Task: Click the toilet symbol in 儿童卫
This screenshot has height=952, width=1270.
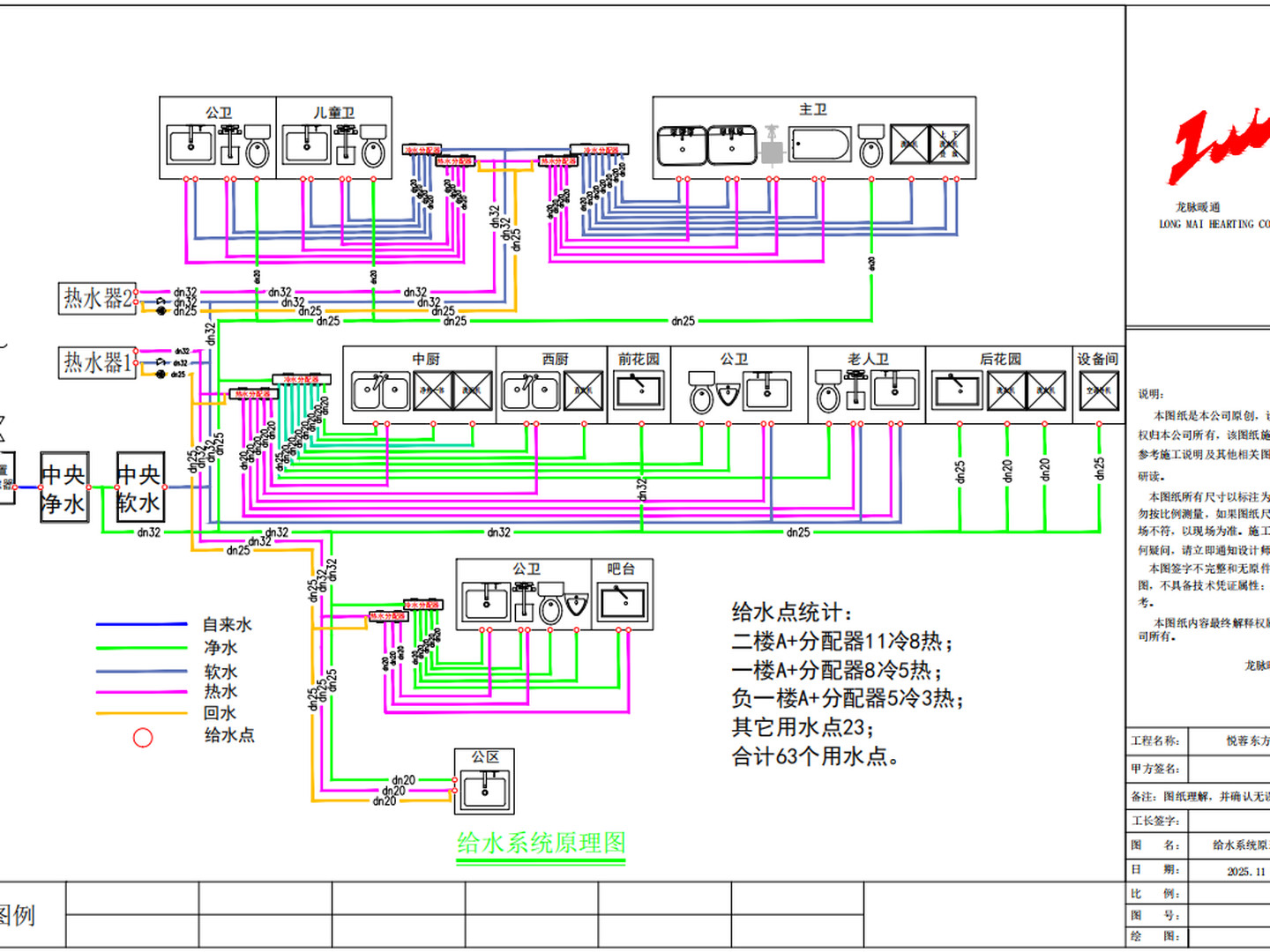Action: coord(374,146)
